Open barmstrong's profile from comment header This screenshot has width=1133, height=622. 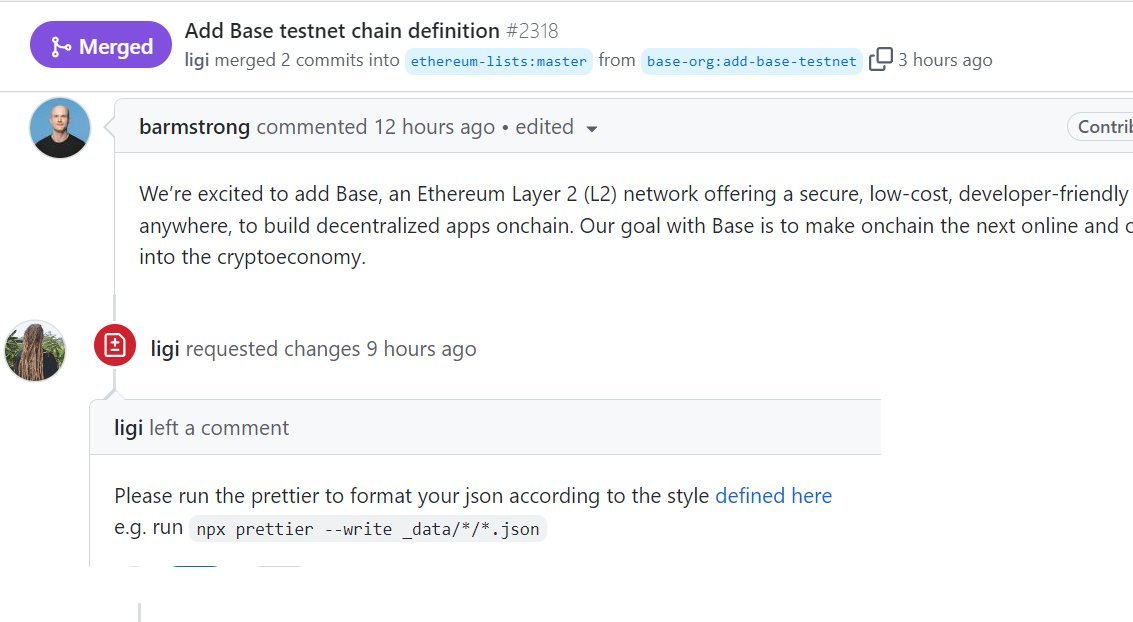coord(194,127)
